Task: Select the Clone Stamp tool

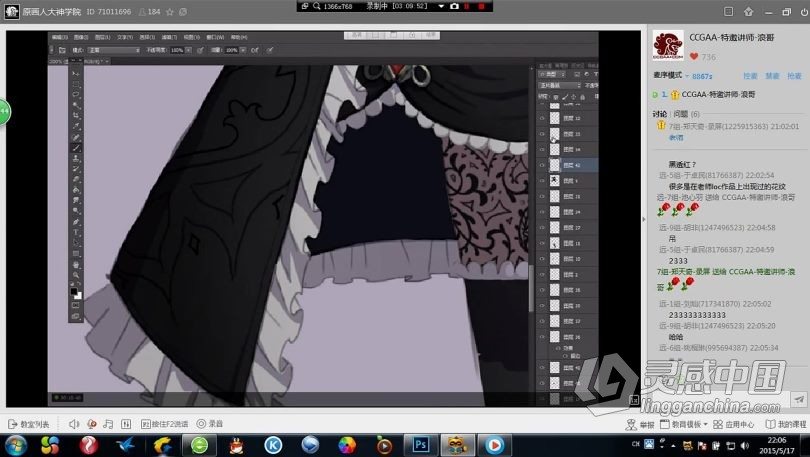Action: (76, 159)
